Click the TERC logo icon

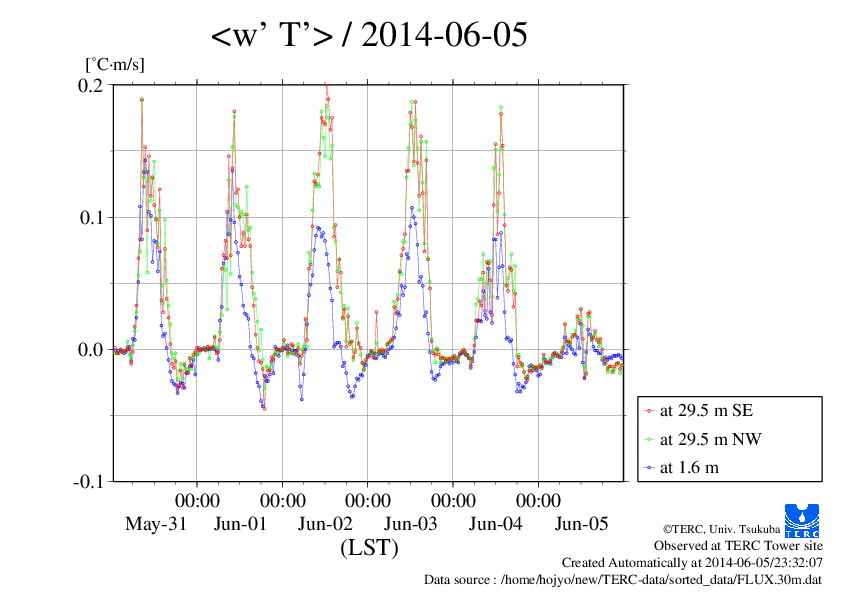pyautogui.click(x=803, y=521)
